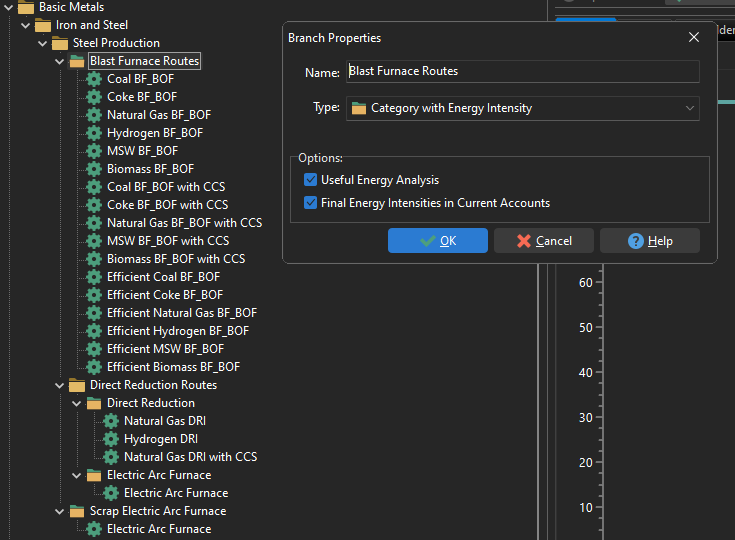Click the gear icon beside Coal BF_BOF
This screenshot has width=735, height=540.
(x=94, y=79)
